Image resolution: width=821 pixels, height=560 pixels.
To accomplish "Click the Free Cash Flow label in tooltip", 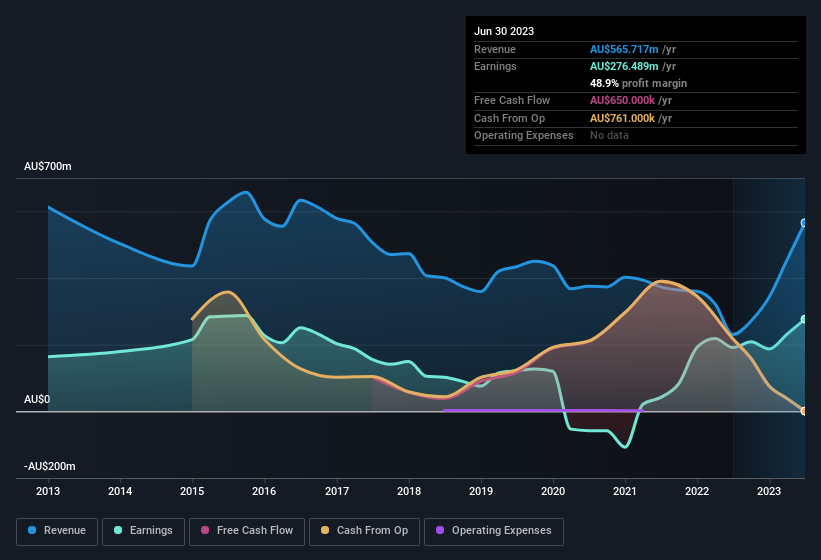I will pyautogui.click(x=512, y=100).
